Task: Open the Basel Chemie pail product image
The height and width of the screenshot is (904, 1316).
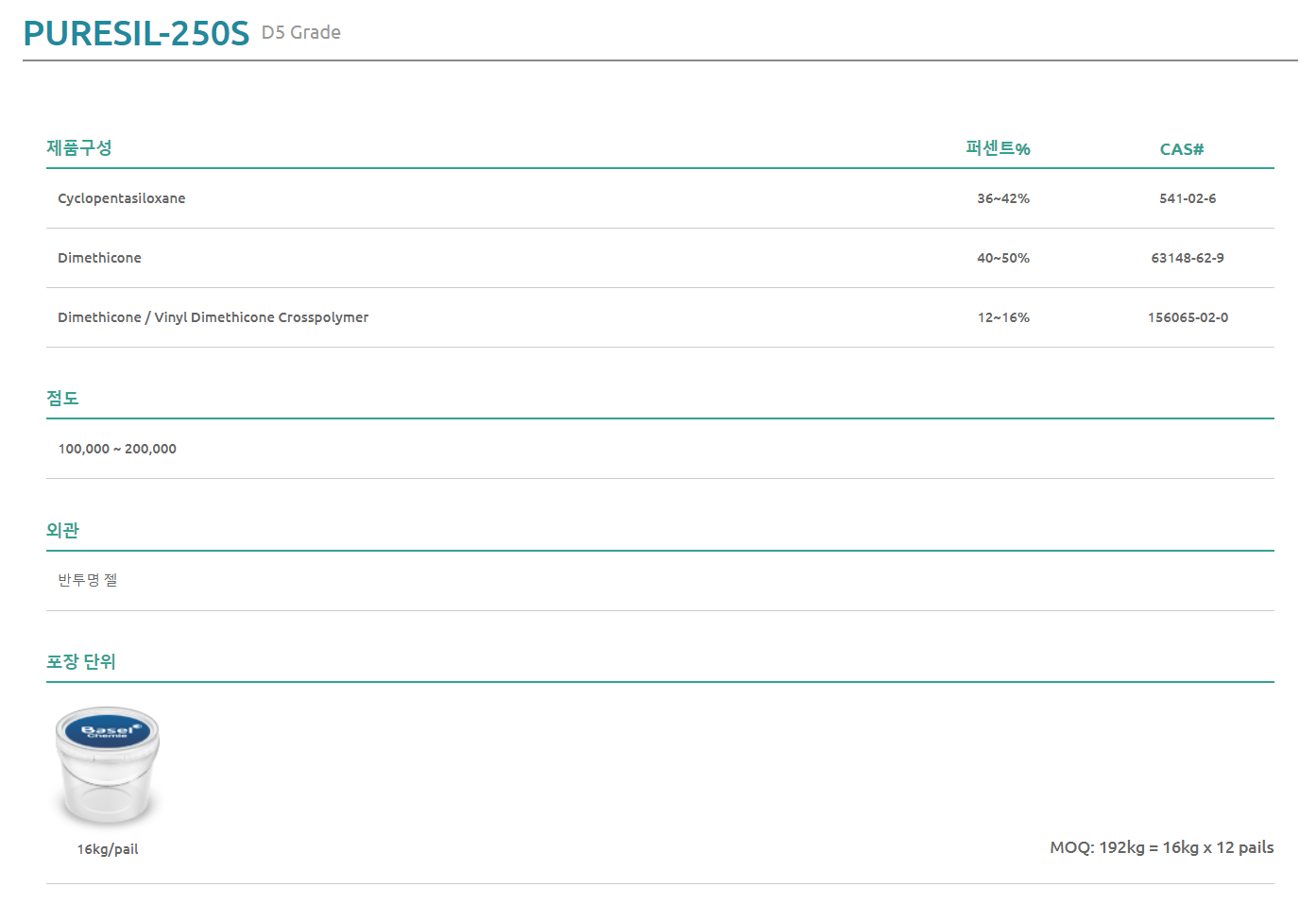Action: point(108,766)
